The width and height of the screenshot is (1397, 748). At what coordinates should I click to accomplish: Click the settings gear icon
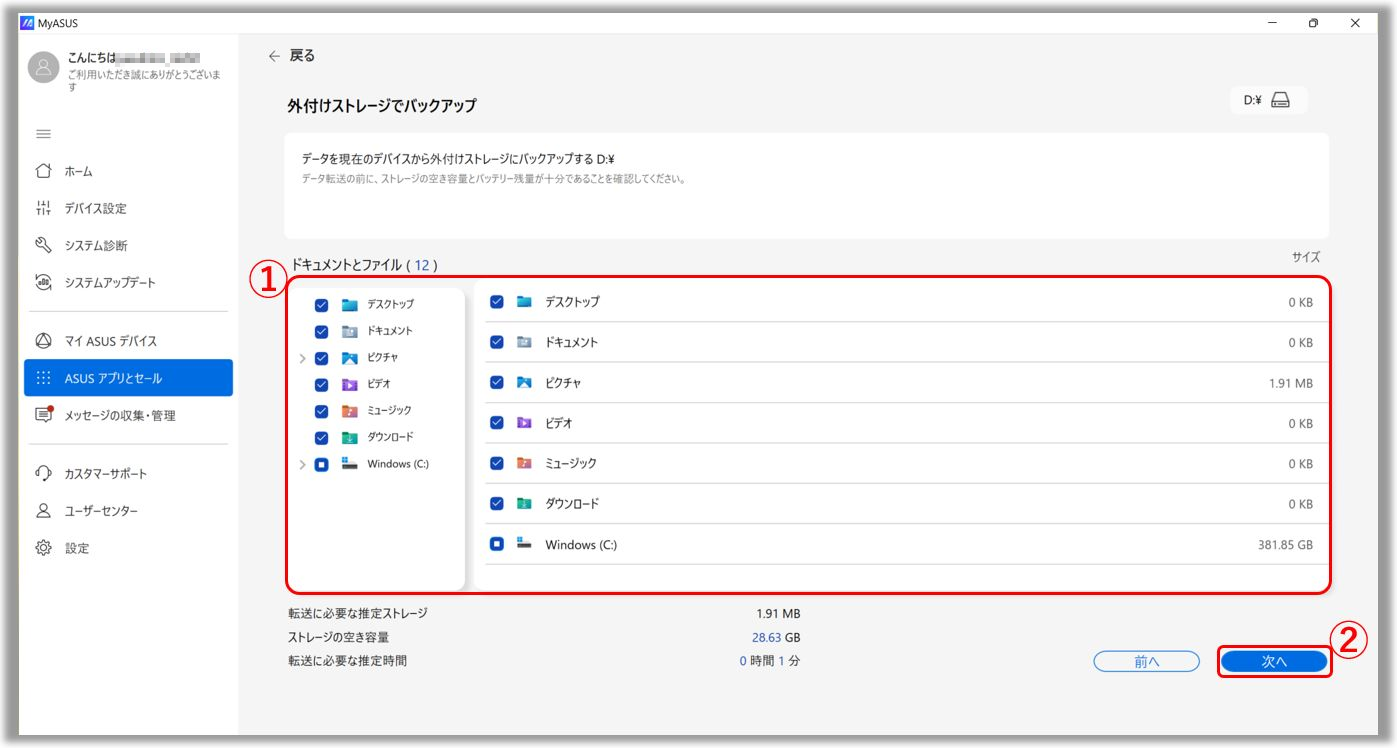[43, 548]
